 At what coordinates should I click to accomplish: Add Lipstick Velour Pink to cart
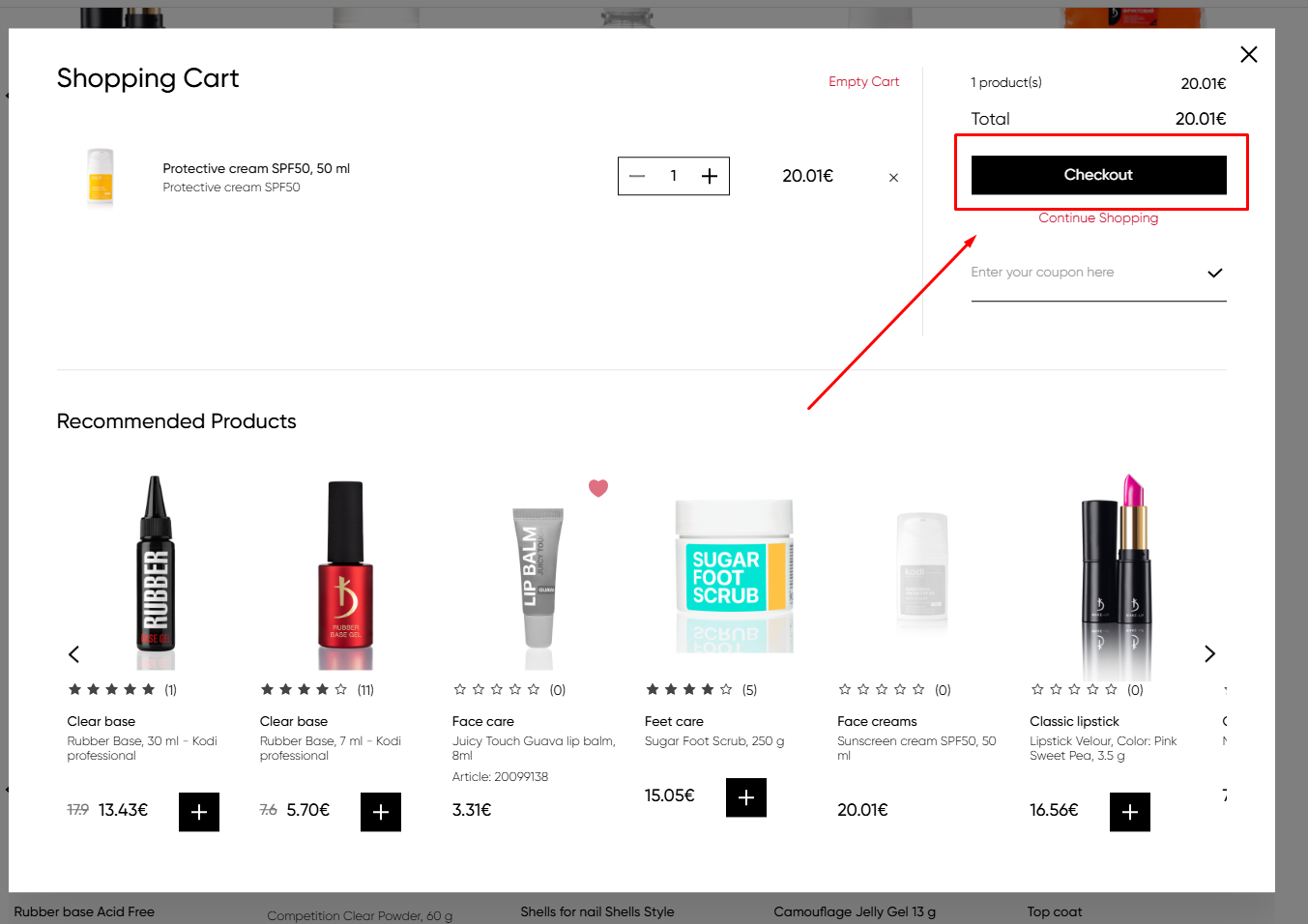tap(1129, 812)
